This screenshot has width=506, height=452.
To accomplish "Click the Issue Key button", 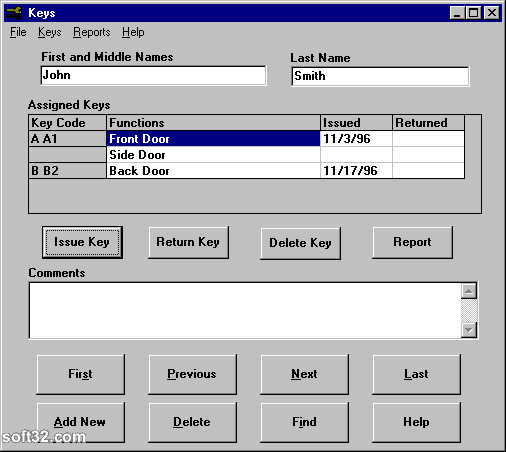I will [82, 242].
